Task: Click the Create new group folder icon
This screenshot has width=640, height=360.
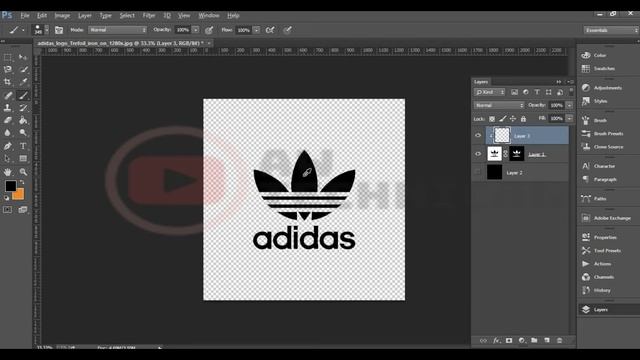Action: click(x=534, y=340)
